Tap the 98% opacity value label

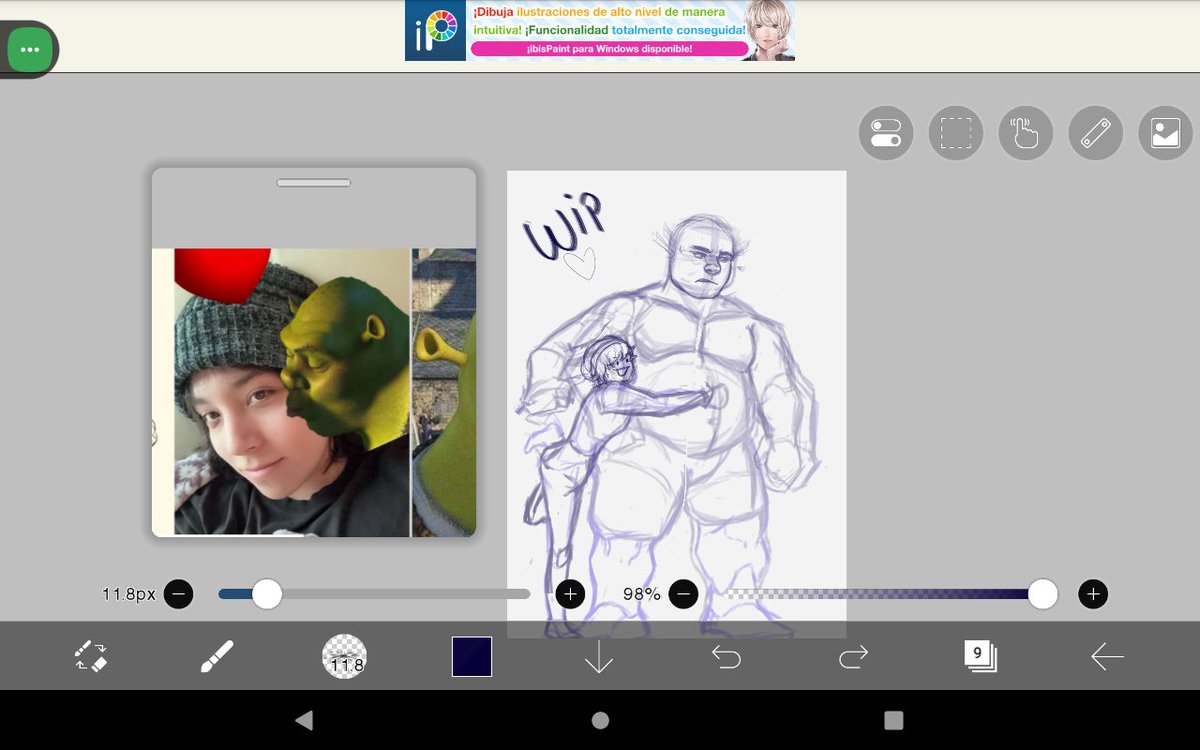(641, 594)
